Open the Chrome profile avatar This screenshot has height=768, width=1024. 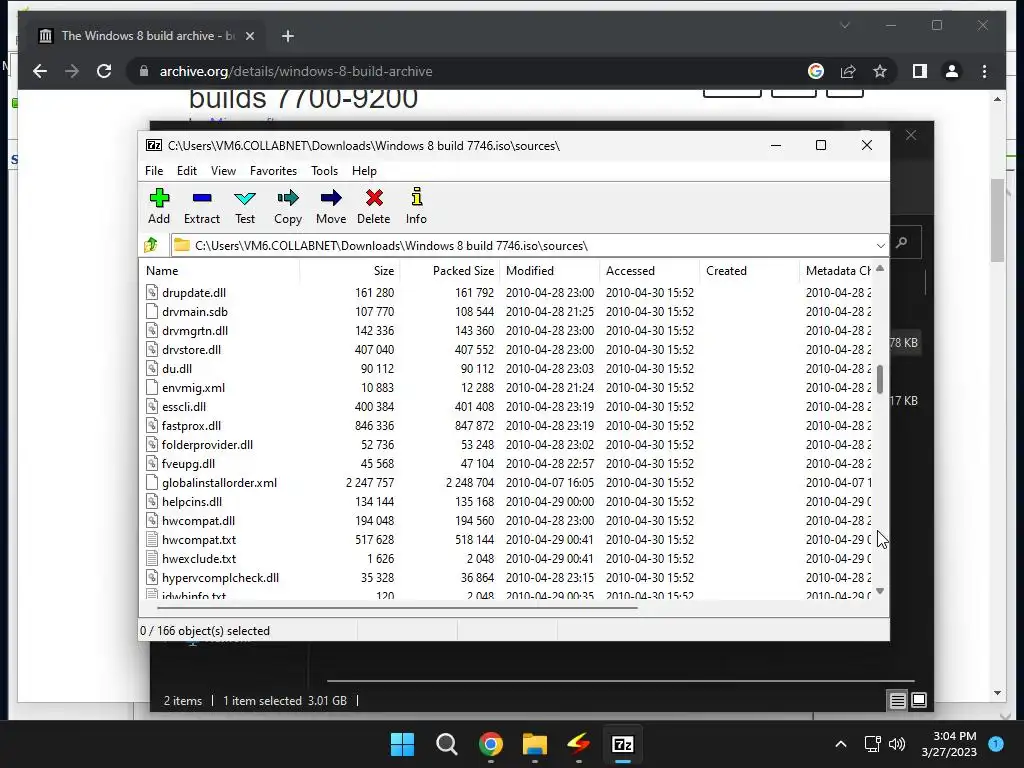tap(952, 71)
